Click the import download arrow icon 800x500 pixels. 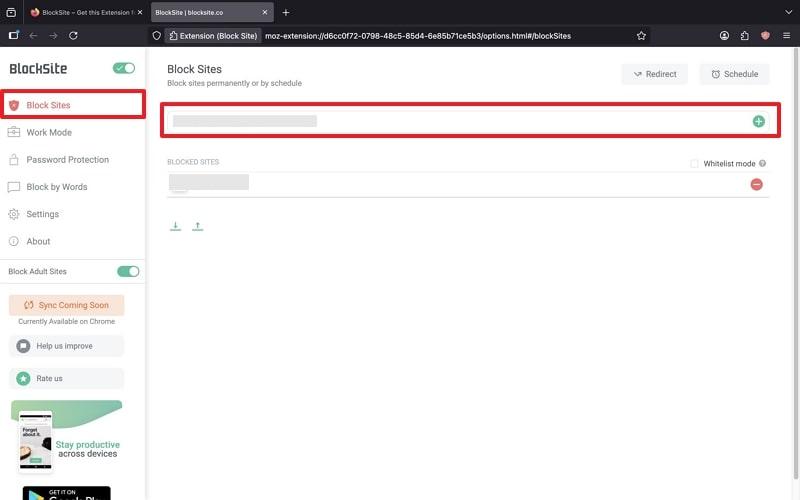click(x=176, y=227)
